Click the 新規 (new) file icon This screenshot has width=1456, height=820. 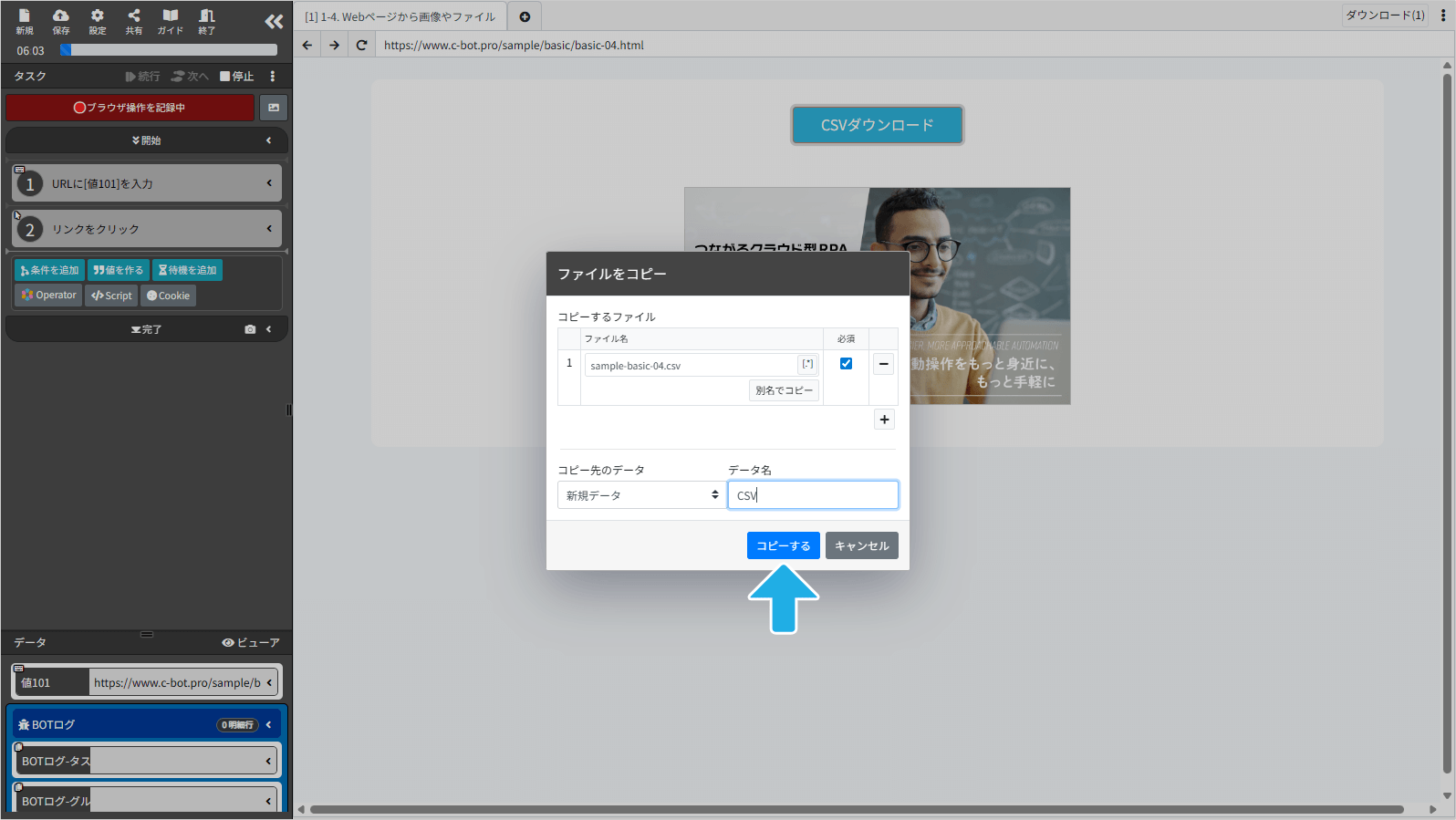click(25, 21)
